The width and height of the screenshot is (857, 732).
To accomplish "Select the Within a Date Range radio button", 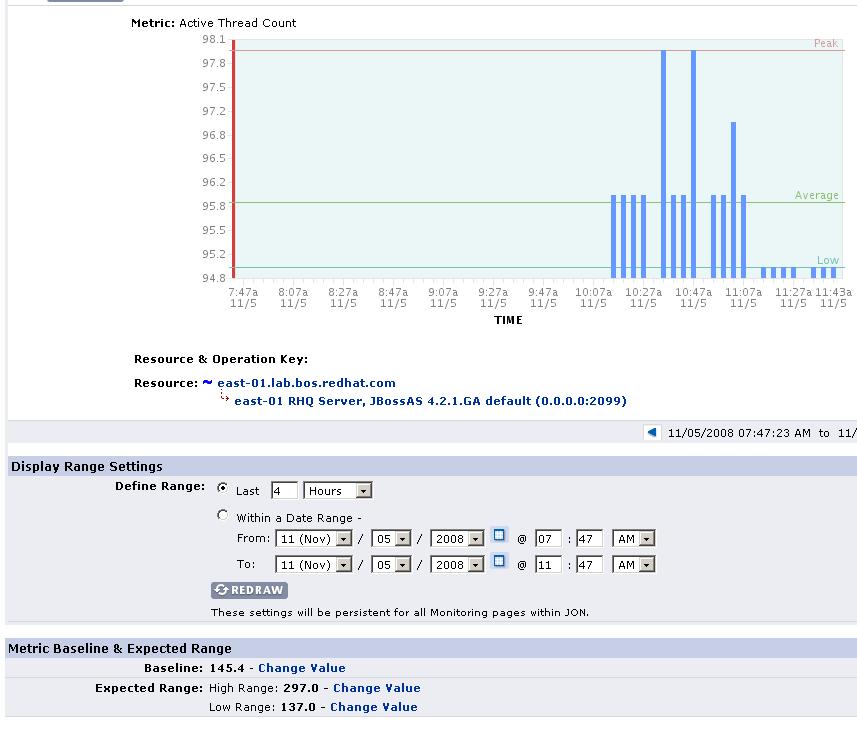I will [222, 514].
